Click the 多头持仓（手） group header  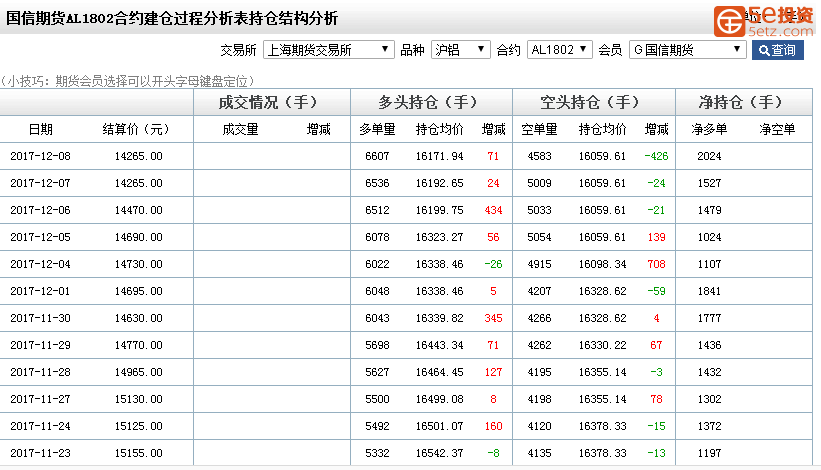(428, 102)
